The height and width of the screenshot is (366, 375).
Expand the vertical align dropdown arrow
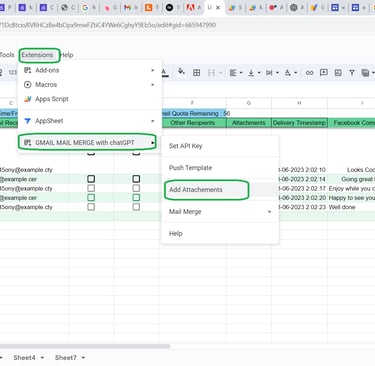(x=259, y=73)
